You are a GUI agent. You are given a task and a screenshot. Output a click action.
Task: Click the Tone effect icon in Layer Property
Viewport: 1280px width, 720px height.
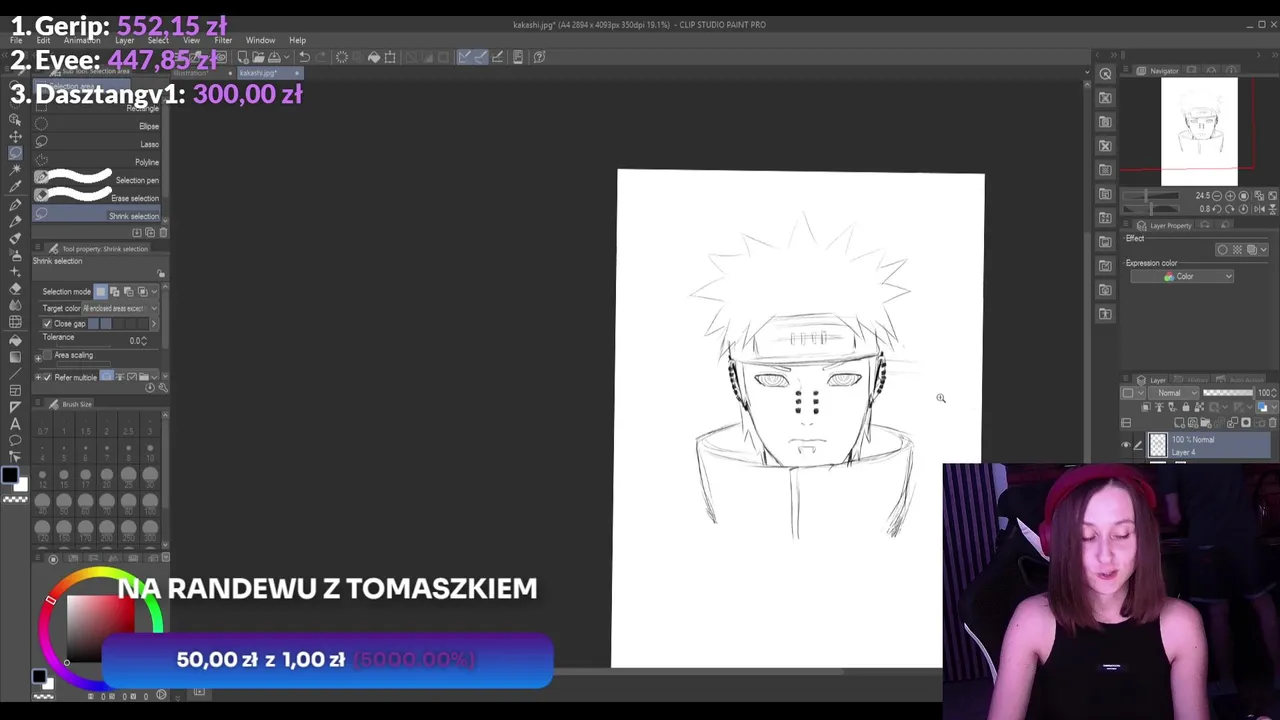pos(1237,250)
